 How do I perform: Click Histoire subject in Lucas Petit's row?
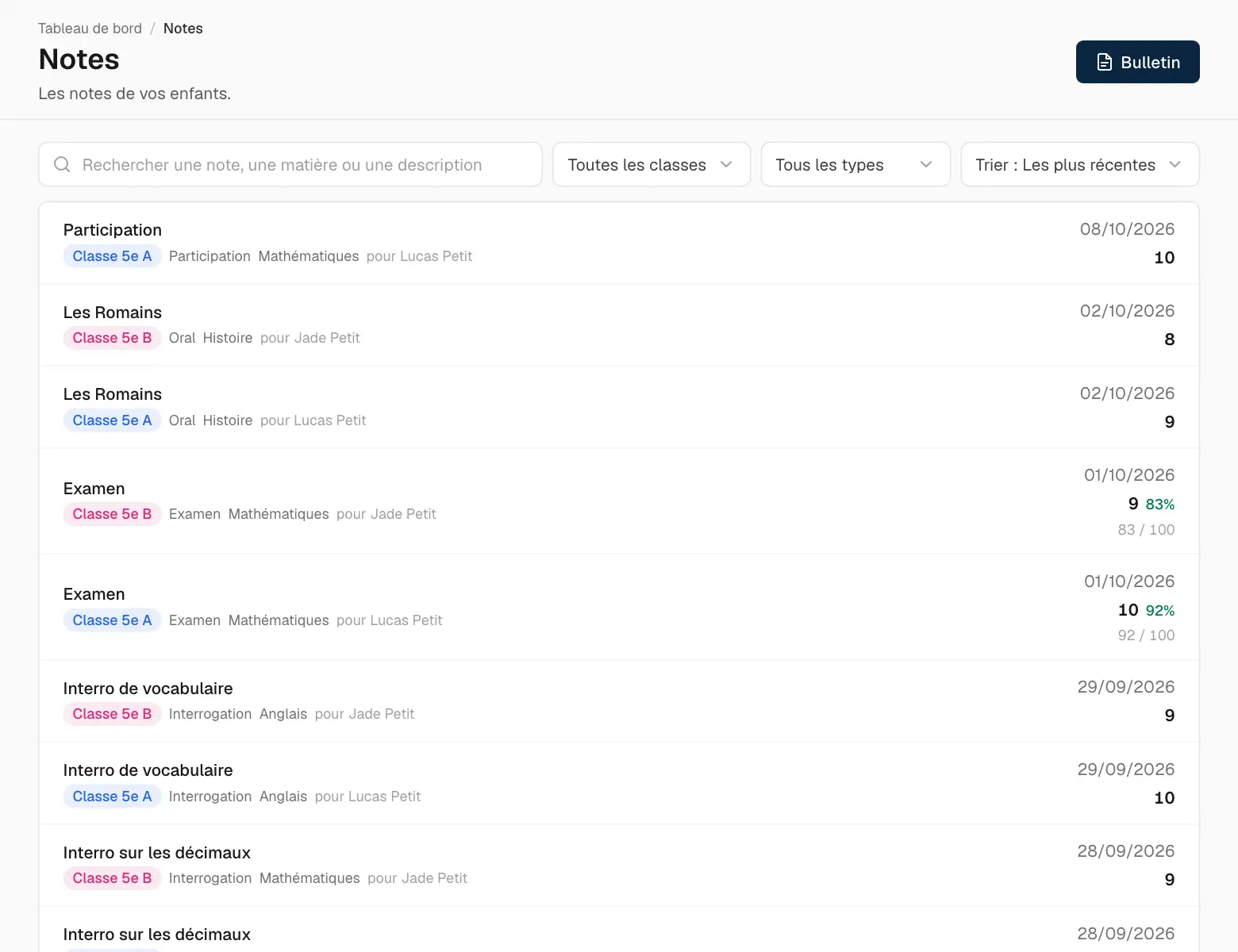228,420
